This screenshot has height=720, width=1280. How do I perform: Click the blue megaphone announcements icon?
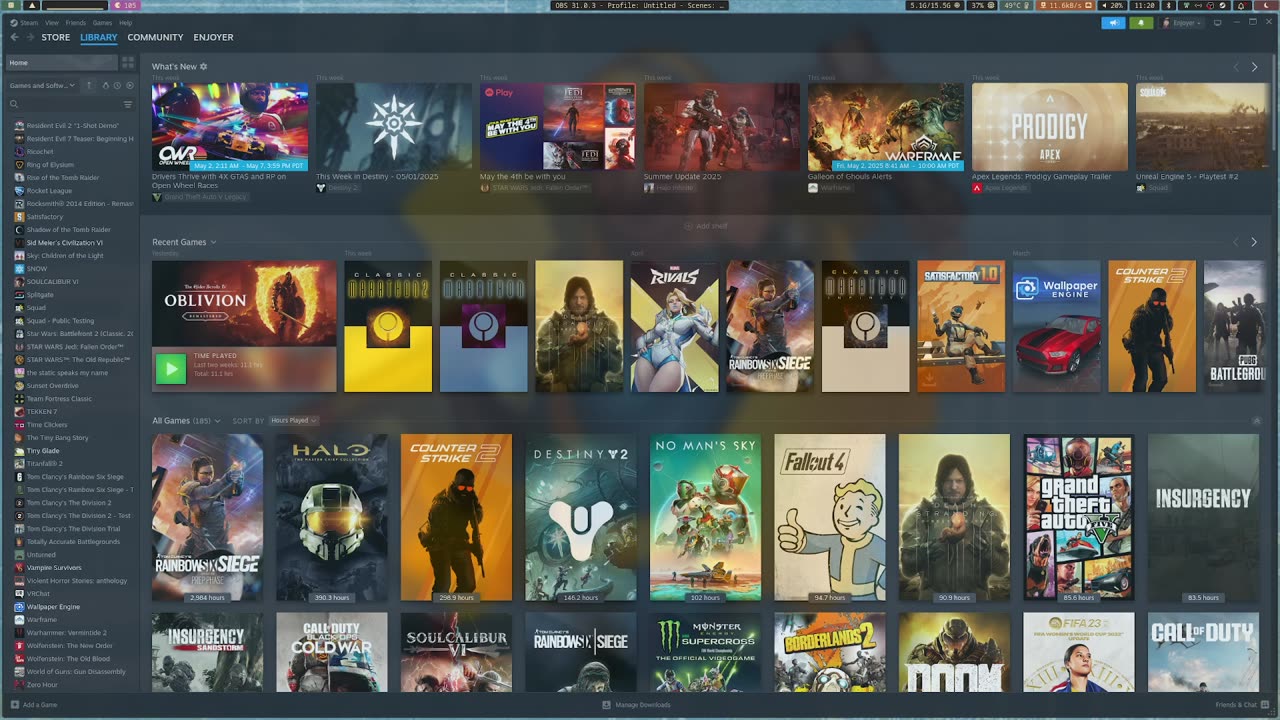point(1113,23)
